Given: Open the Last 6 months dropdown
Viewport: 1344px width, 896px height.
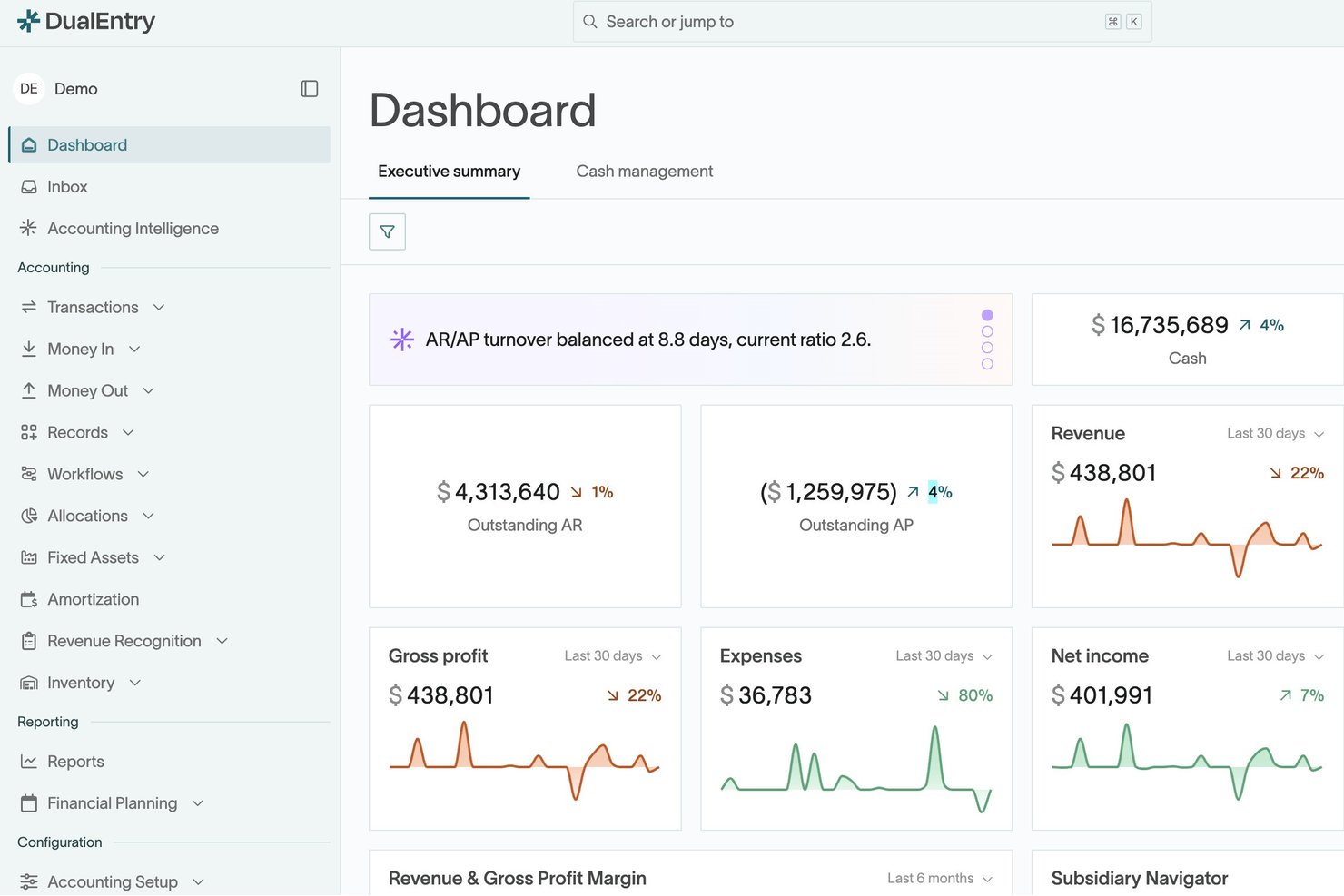Looking at the screenshot, I should click(x=940, y=879).
